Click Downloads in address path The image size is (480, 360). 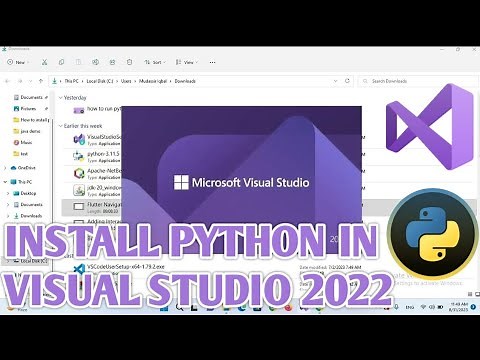pos(185,81)
